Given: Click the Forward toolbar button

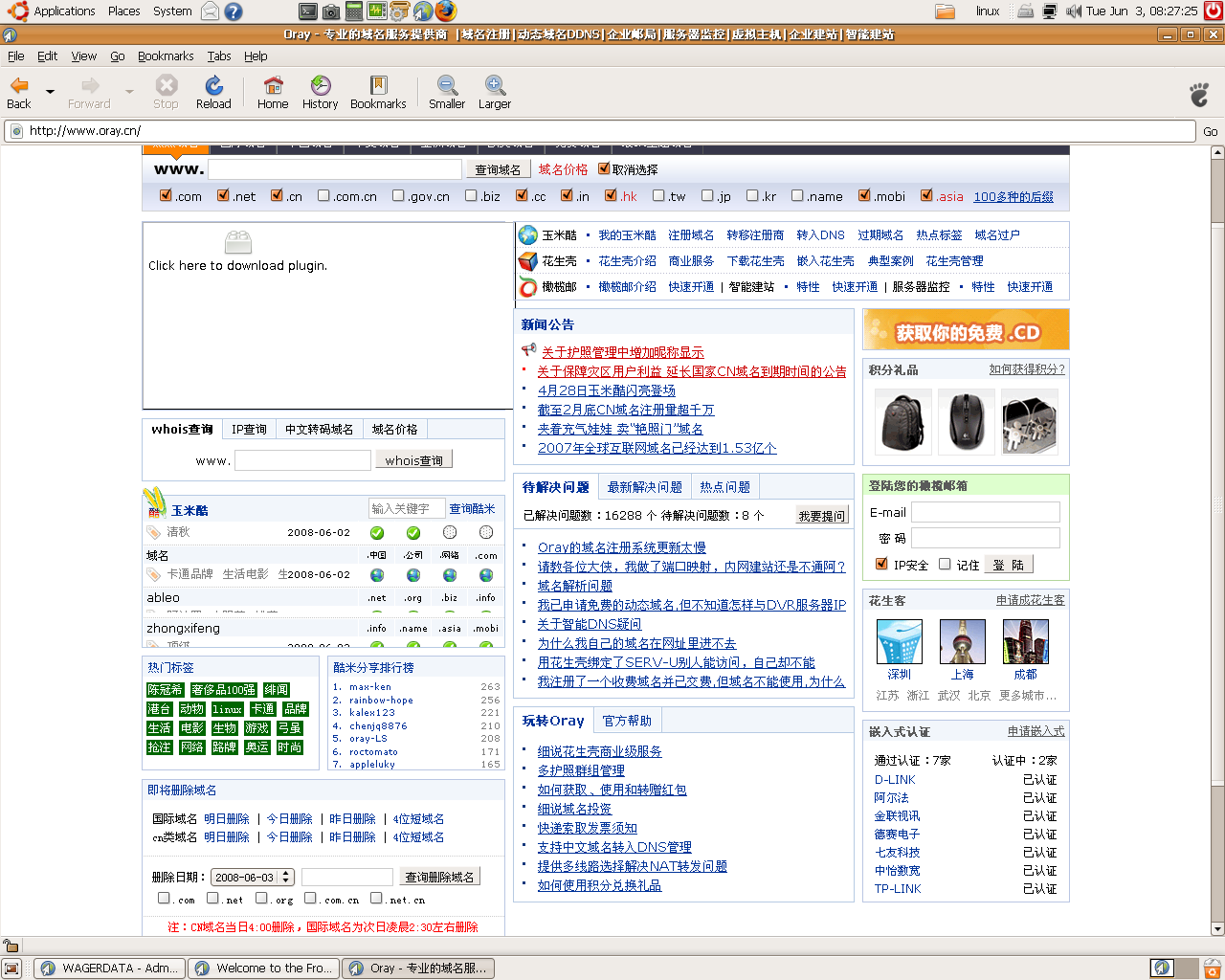Looking at the screenshot, I should (x=89, y=92).
